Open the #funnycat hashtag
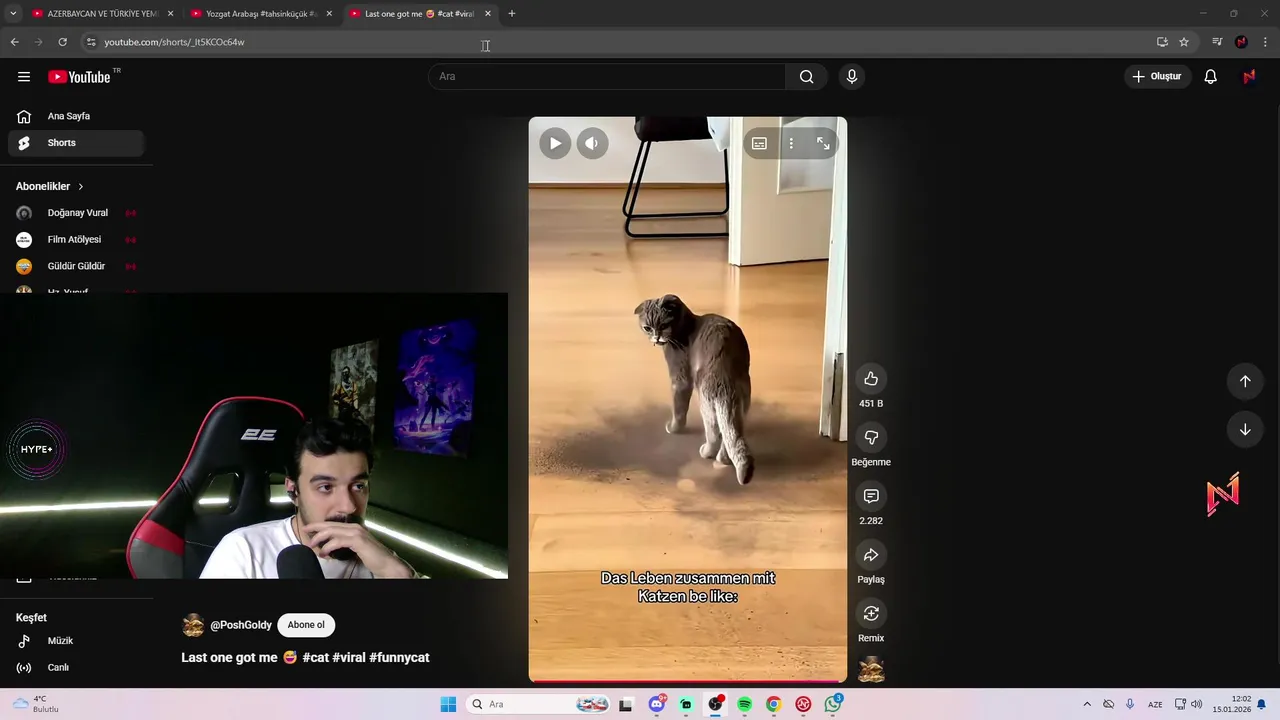The image size is (1280, 720). (x=399, y=658)
